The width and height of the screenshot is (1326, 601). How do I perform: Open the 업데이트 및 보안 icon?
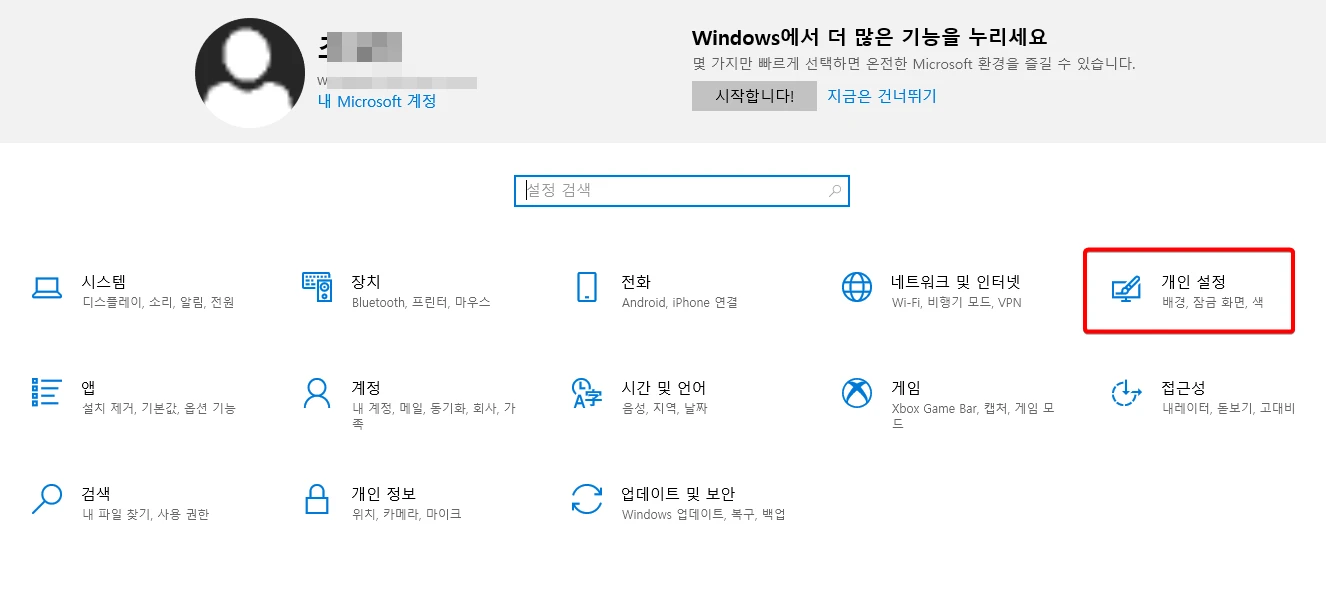[x=587, y=501]
